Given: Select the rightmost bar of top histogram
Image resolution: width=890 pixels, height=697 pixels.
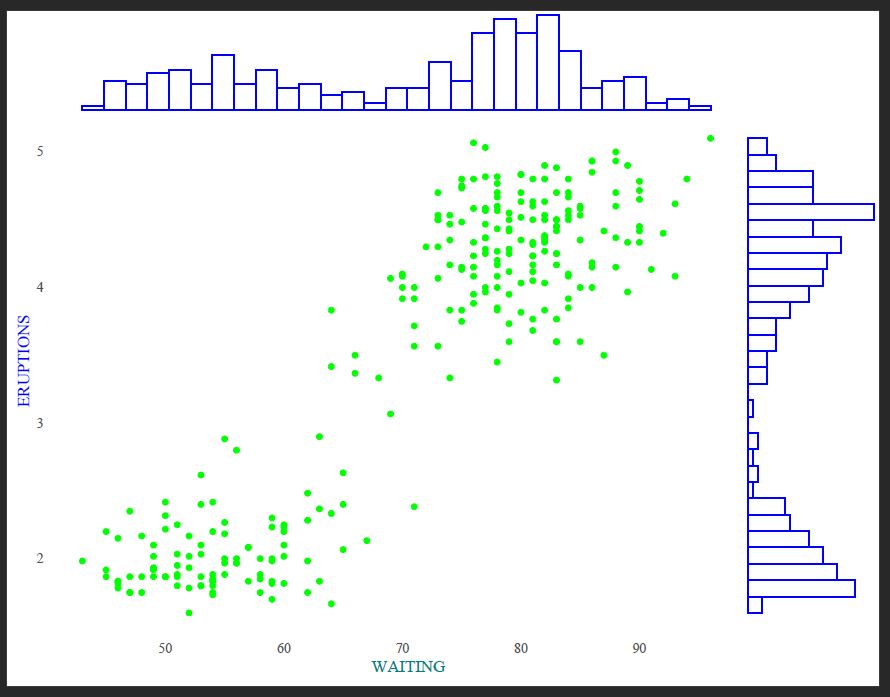Looking at the screenshot, I should pyautogui.click(x=700, y=107).
